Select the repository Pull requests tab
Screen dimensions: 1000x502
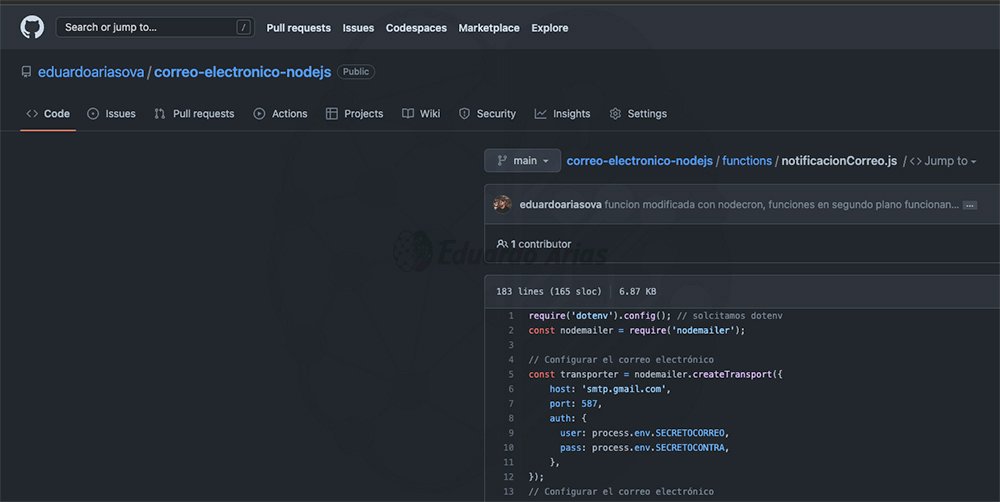[195, 114]
